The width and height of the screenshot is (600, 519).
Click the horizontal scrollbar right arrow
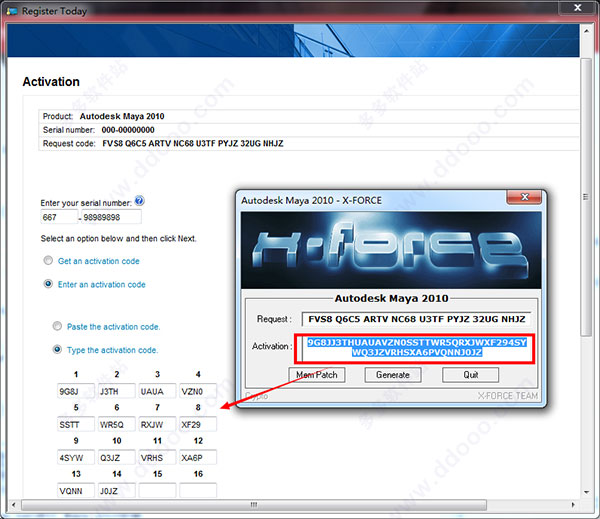pyautogui.click(x=573, y=505)
